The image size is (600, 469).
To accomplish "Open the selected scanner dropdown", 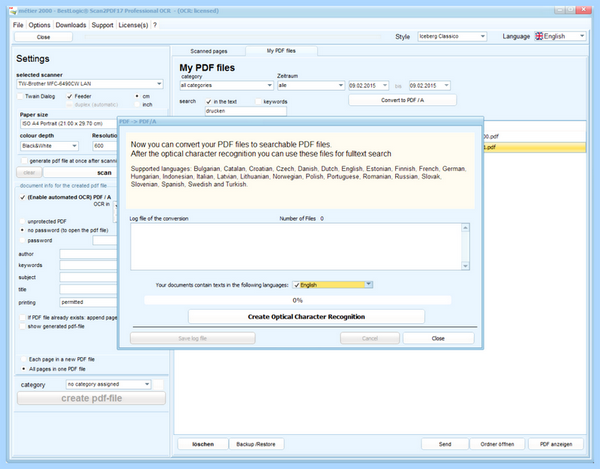I will pos(90,84).
